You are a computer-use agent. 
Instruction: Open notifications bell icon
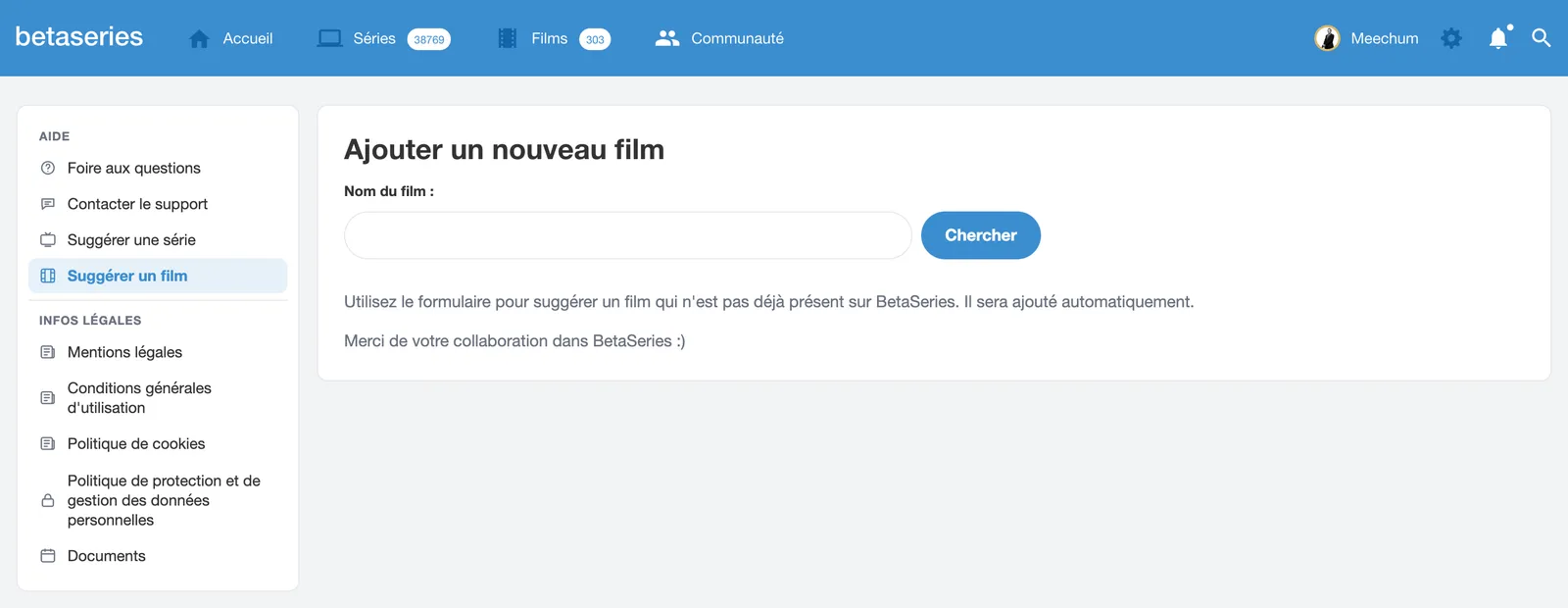coord(1499,37)
